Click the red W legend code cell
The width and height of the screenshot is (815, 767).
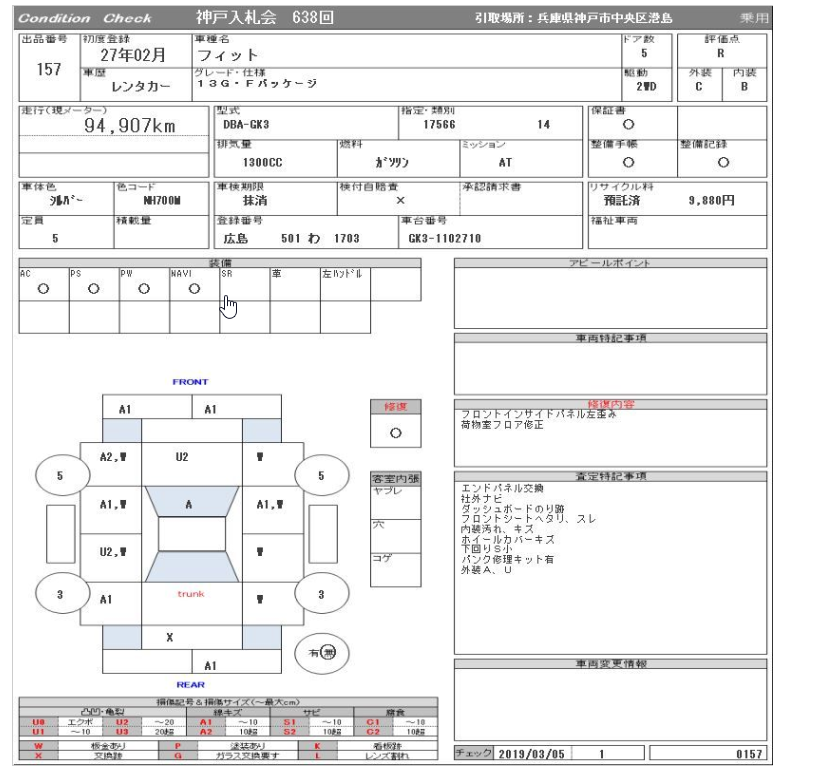pos(38,745)
